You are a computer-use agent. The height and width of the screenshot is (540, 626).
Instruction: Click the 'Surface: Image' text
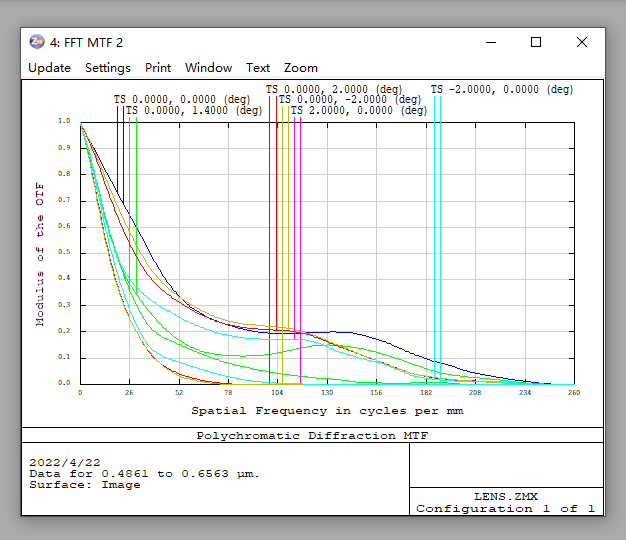coord(85,485)
